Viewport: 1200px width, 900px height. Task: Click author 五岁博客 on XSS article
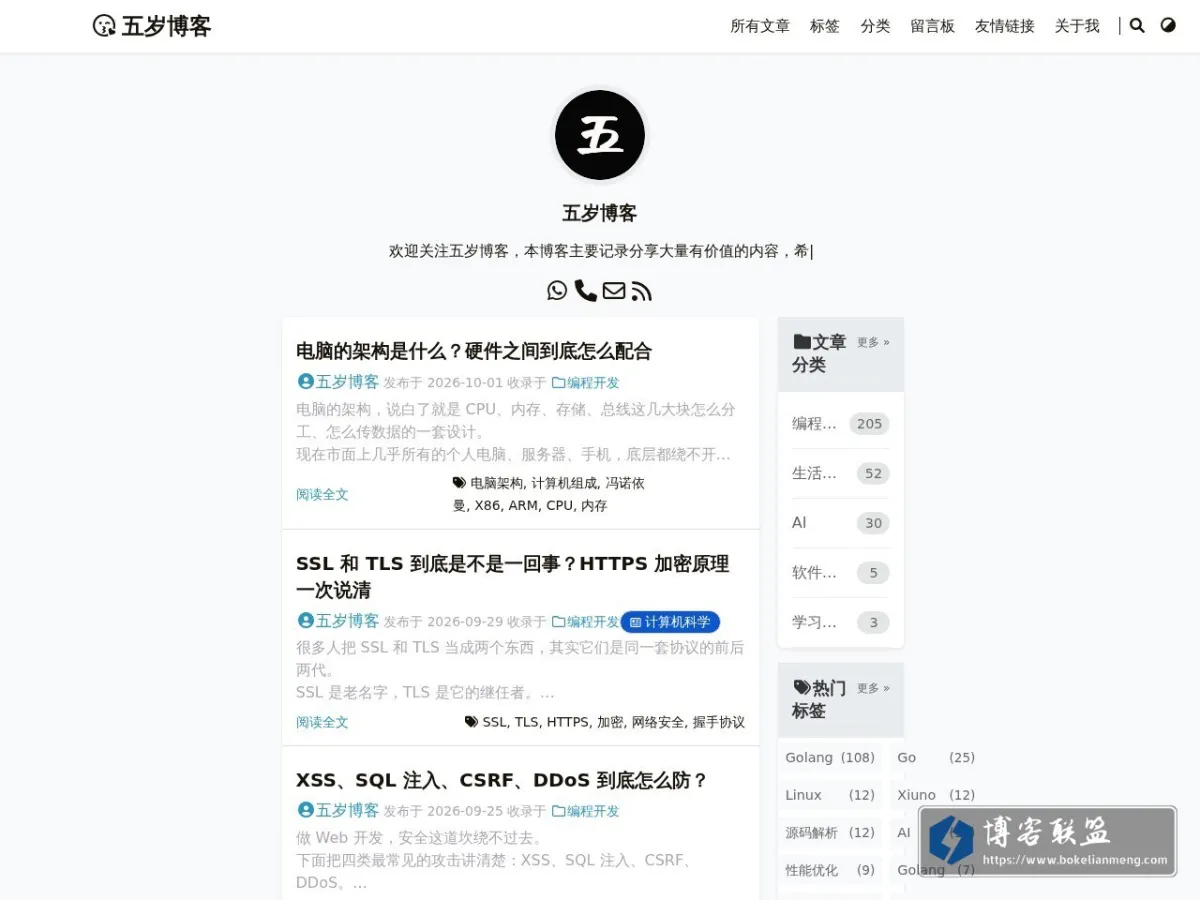pyautogui.click(x=339, y=810)
